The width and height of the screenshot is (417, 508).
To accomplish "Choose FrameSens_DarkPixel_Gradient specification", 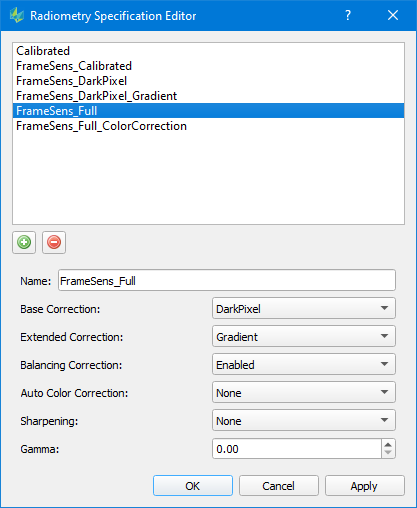I will [208, 96].
